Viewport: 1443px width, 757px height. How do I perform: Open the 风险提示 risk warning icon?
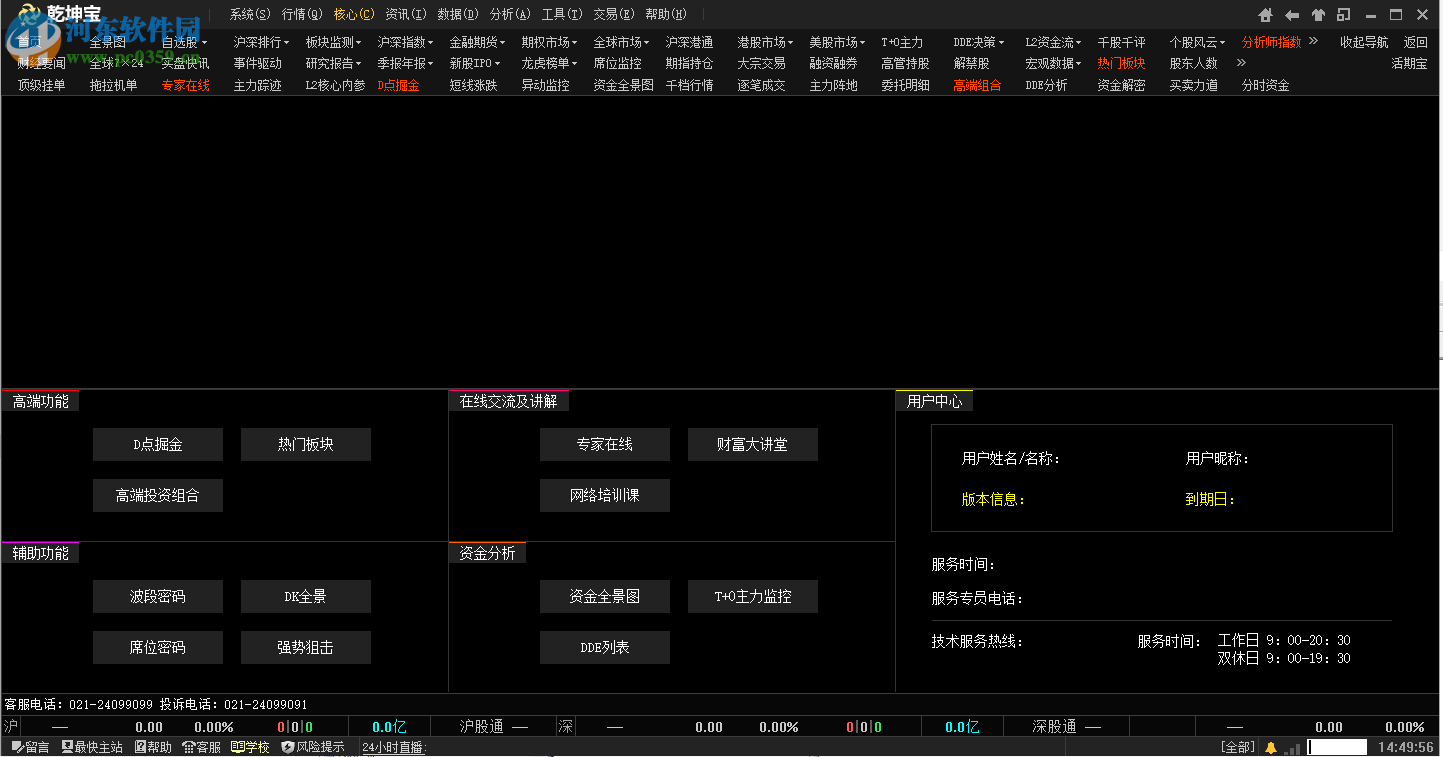pyautogui.click(x=312, y=746)
